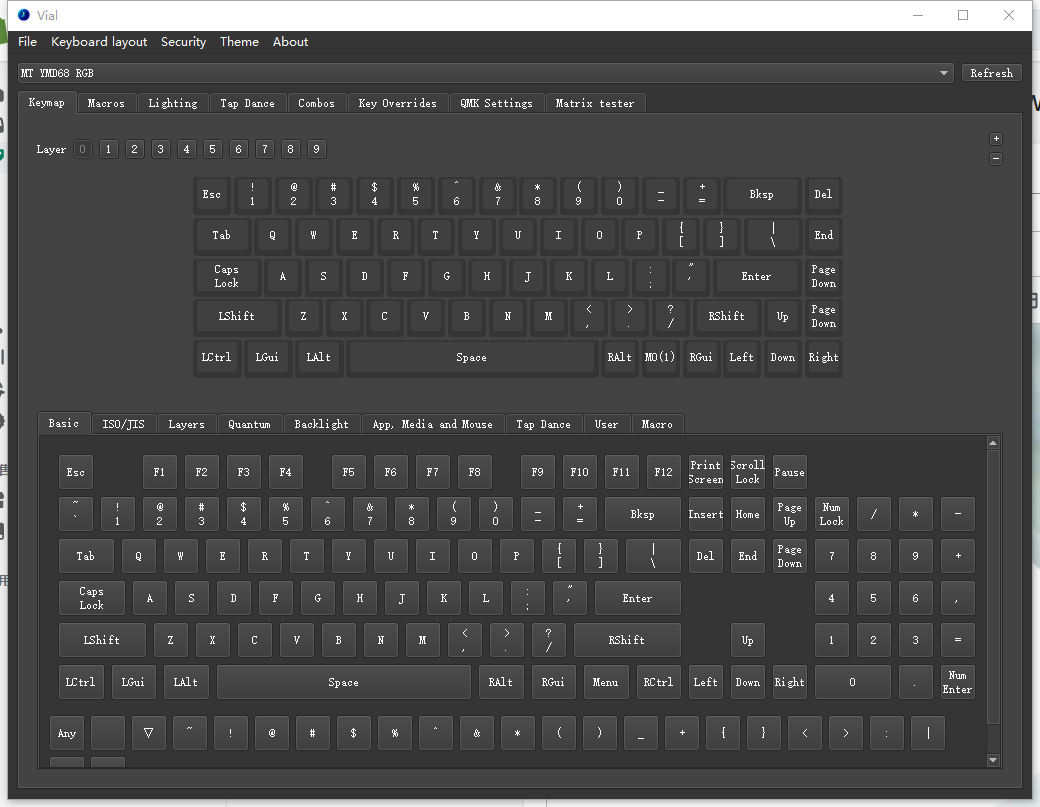The width and height of the screenshot is (1040, 807).
Task: Click the blank key next to Any
Action: coord(108,733)
